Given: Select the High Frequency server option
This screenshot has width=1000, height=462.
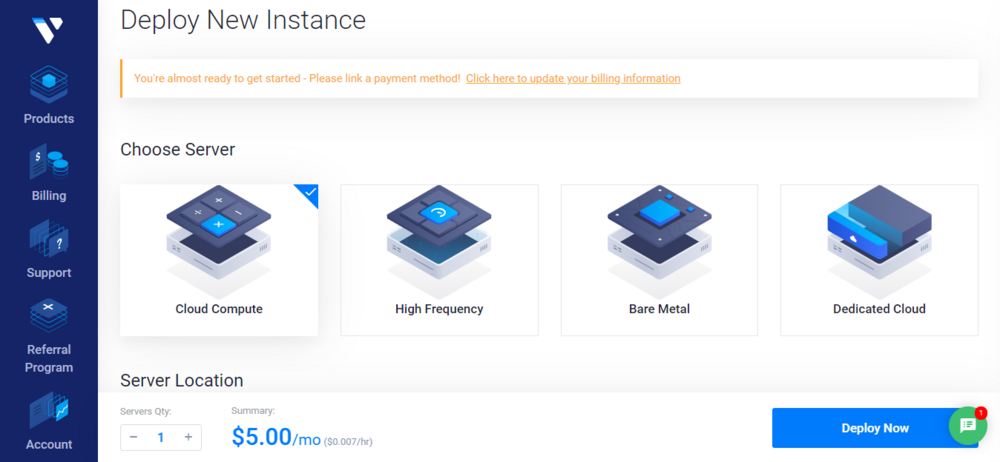Looking at the screenshot, I should pyautogui.click(x=439, y=260).
